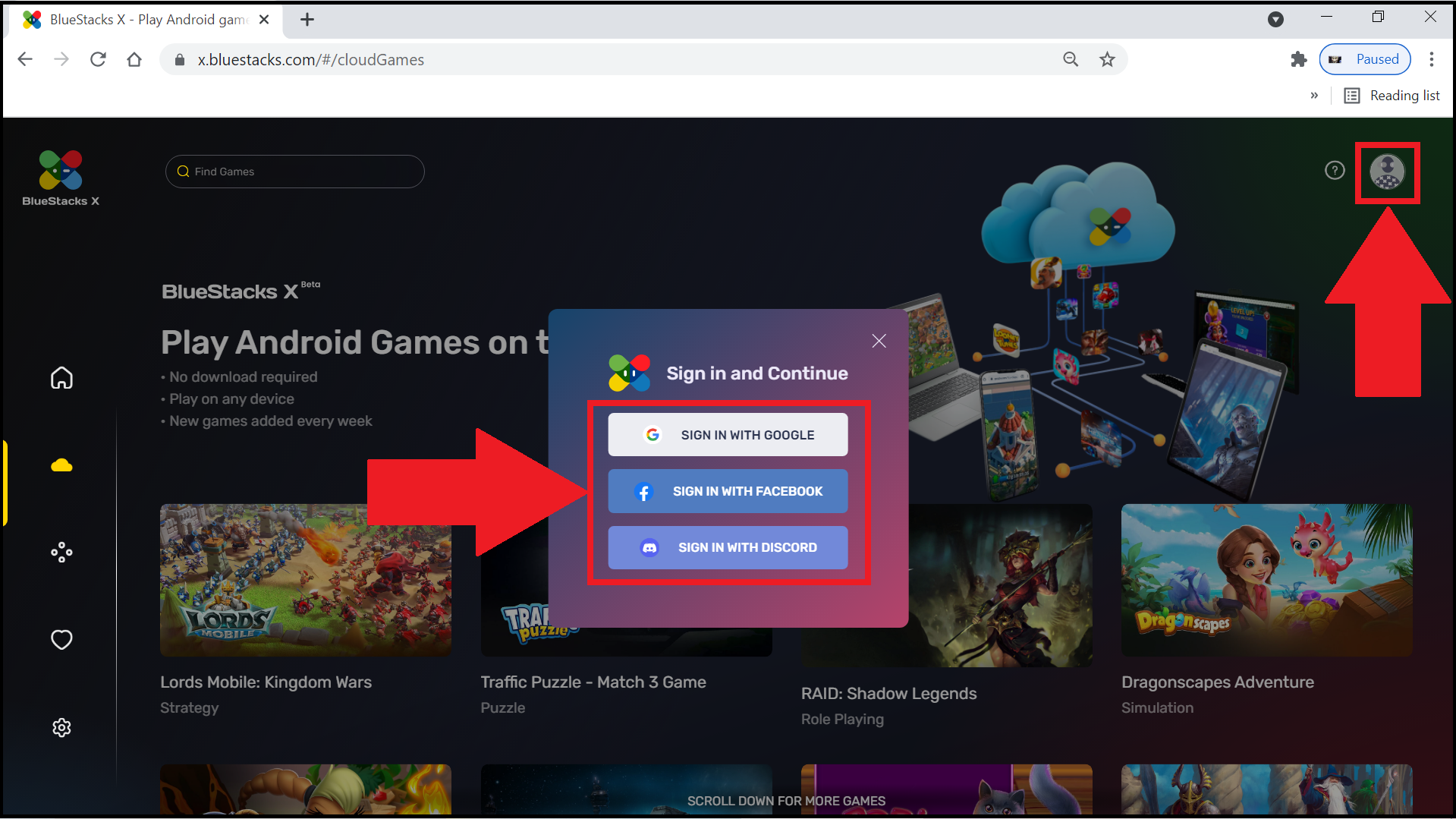The height and width of the screenshot is (819, 1456).
Task: Open the game discovery dots icon
Action: click(x=61, y=552)
